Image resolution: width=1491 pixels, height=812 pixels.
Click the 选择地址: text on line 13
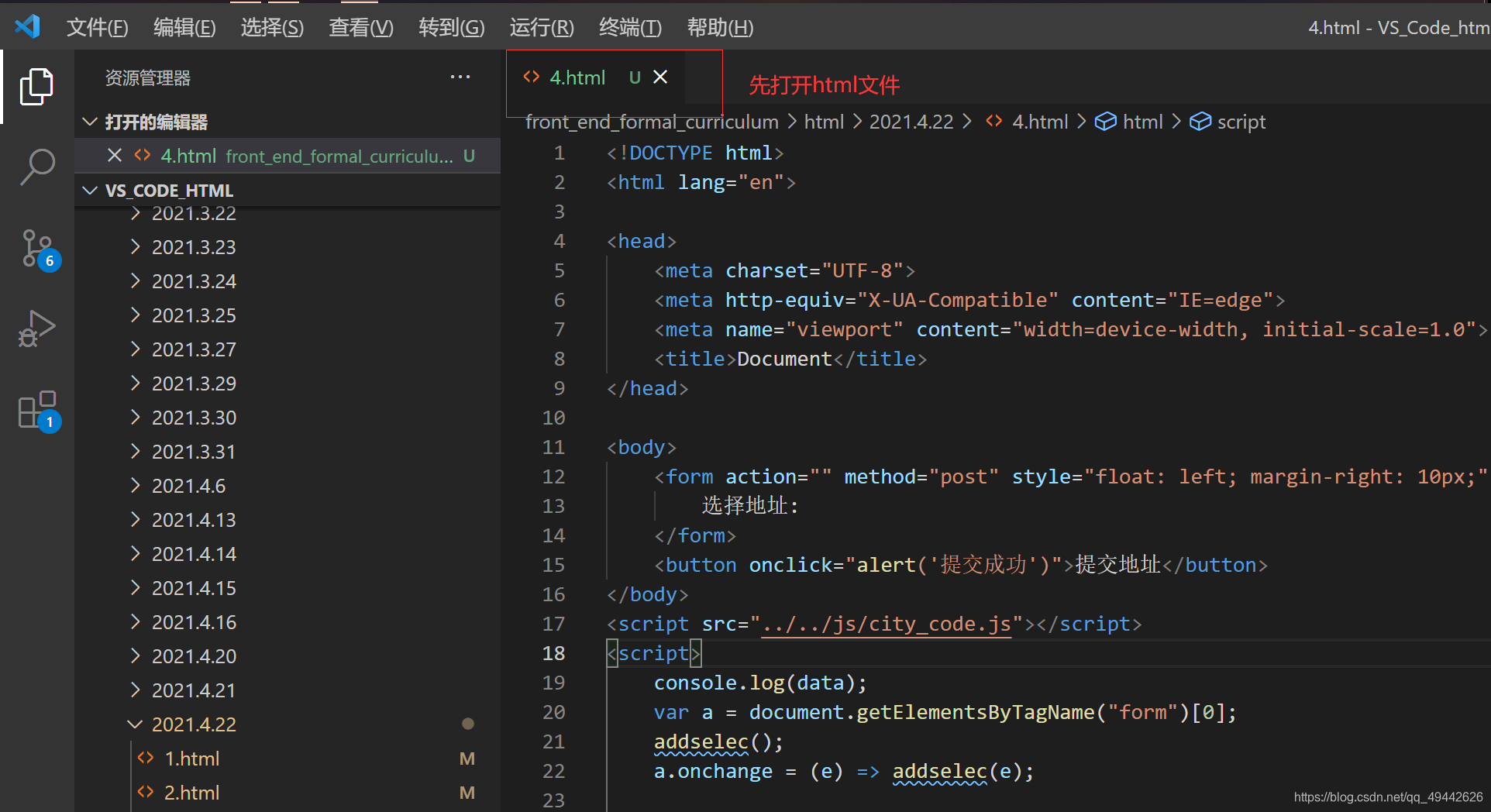point(750,506)
